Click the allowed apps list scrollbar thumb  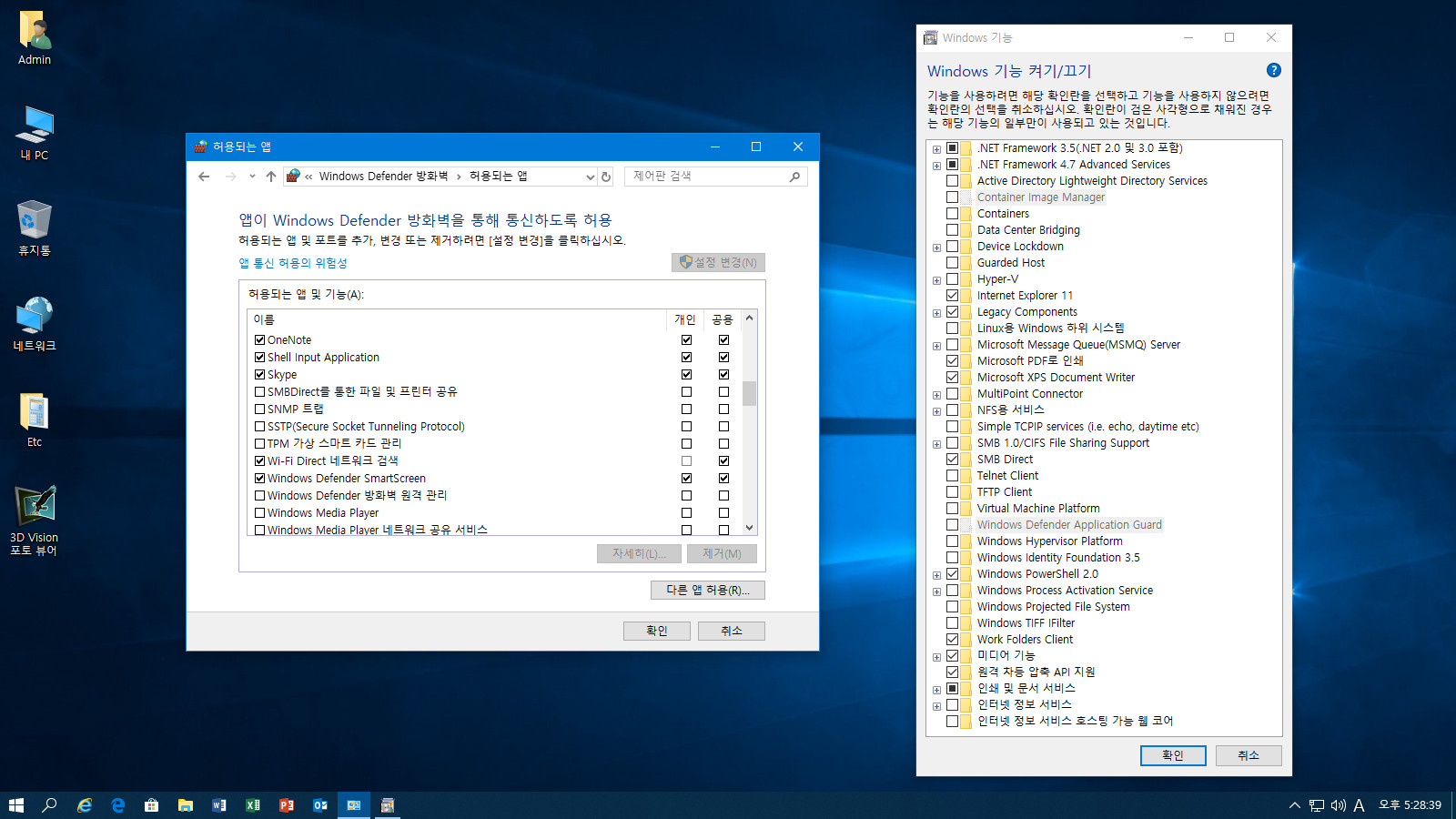(x=750, y=393)
